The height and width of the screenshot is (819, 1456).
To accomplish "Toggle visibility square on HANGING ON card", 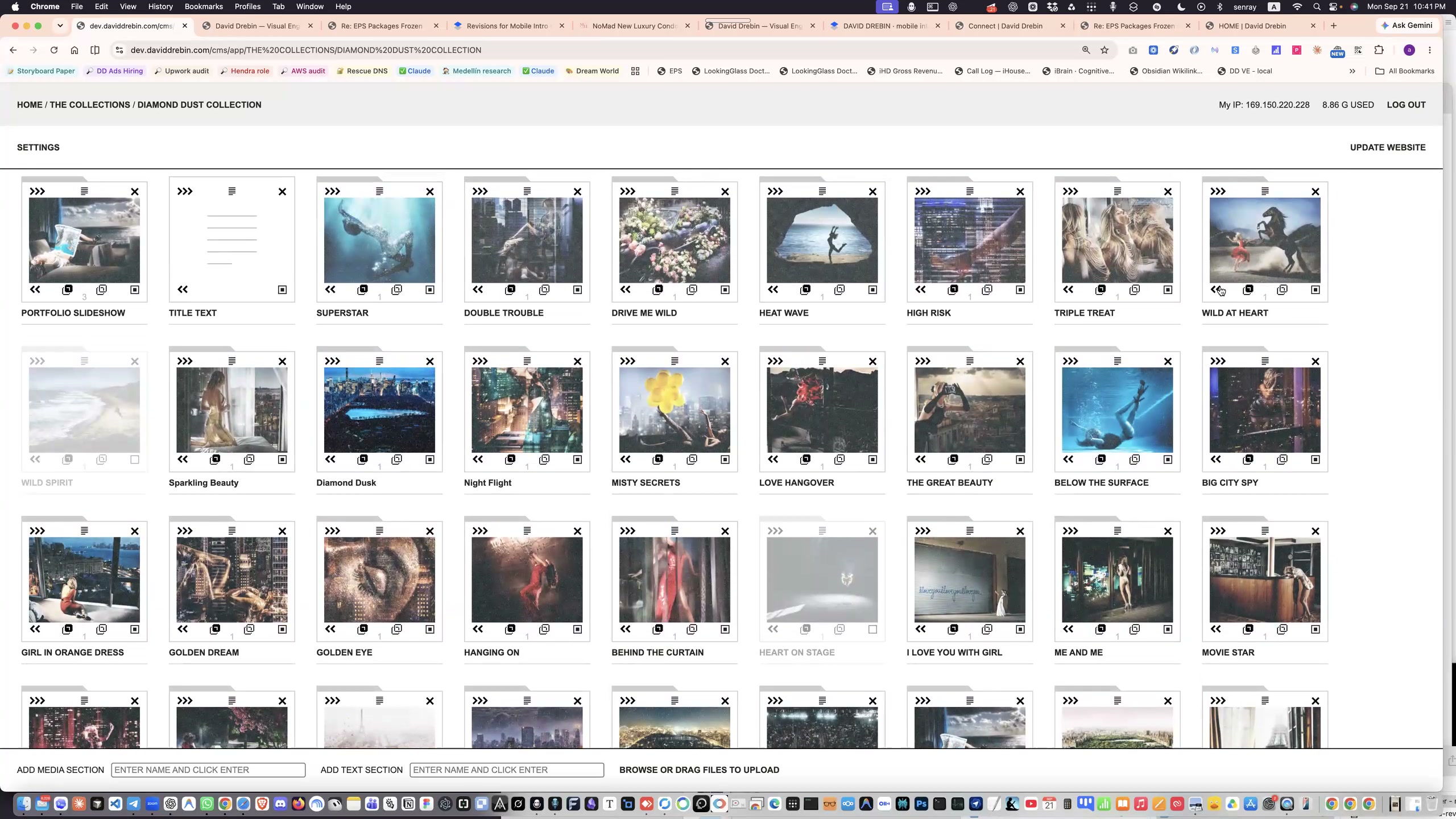I will tap(577, 629).
